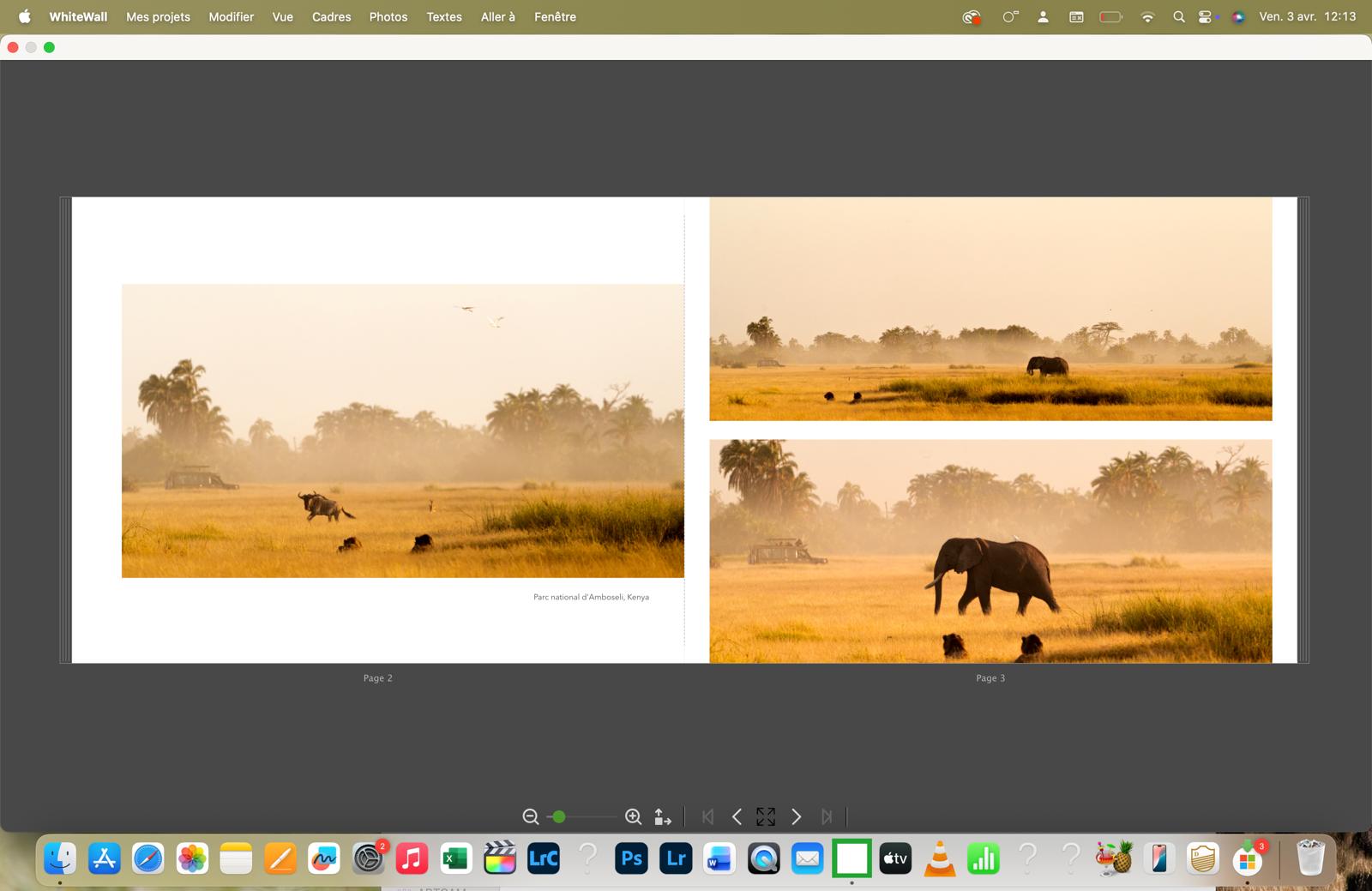Jump to the first page icon
Image resolution: width=1372 pixels, height=891 pixels.
pyautogui.click(x=707, y=817)
